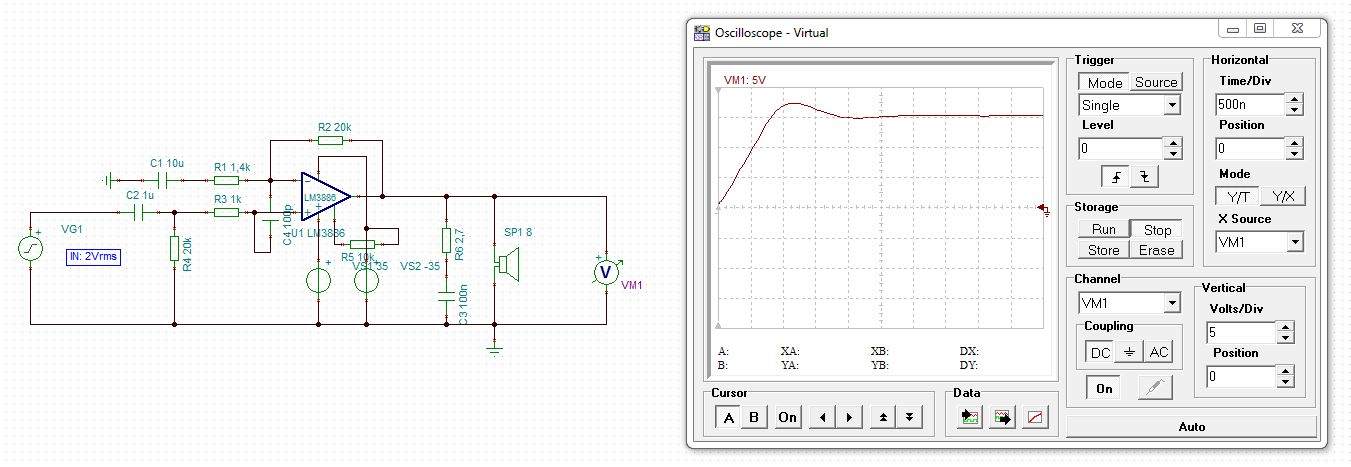Decrease Volts/Div value
1351x467 pixels.
(x=1286, y=337)
